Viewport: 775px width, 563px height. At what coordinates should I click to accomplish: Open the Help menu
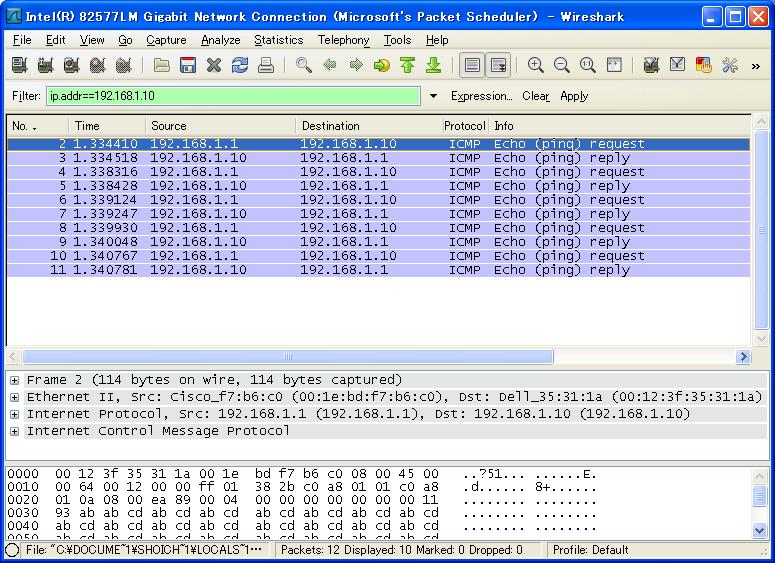click(x=437, y=40)
